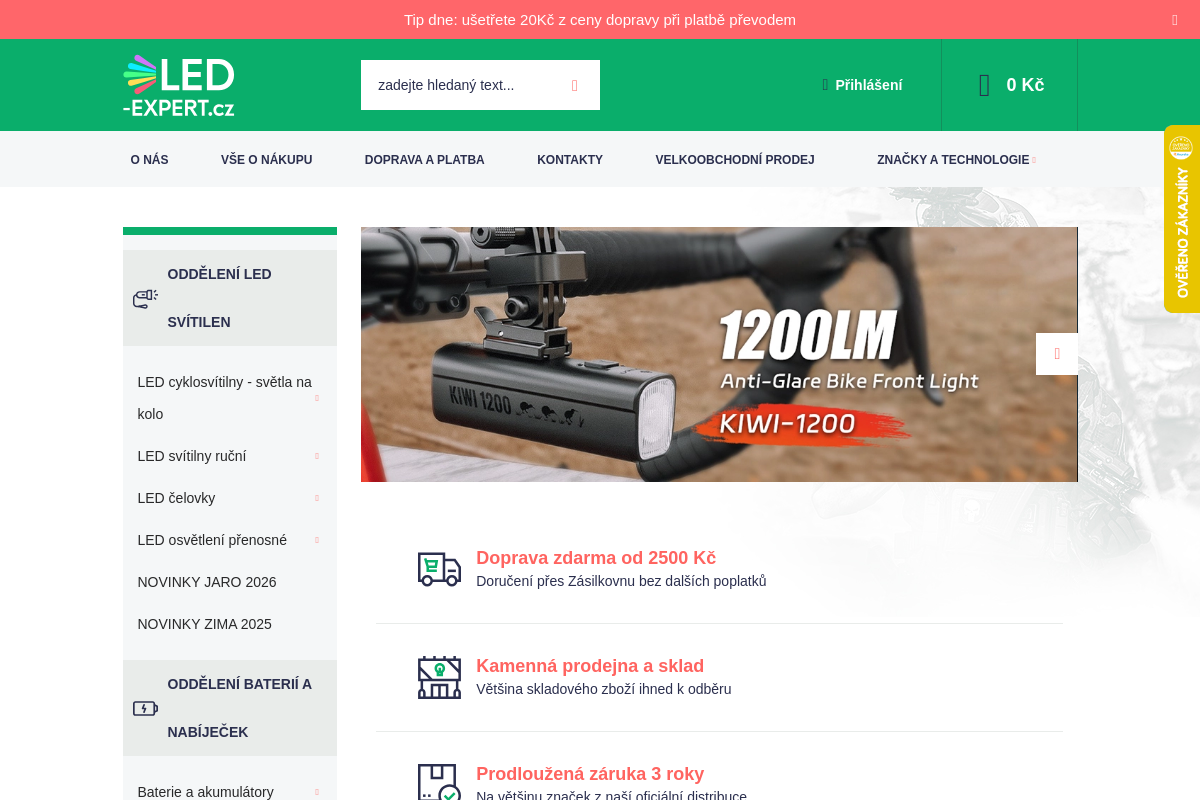Click the OVĚŘENO ZÁKAZNÍKY yellow badge
Screen dimensions: 1200x800
point(1182,220)
